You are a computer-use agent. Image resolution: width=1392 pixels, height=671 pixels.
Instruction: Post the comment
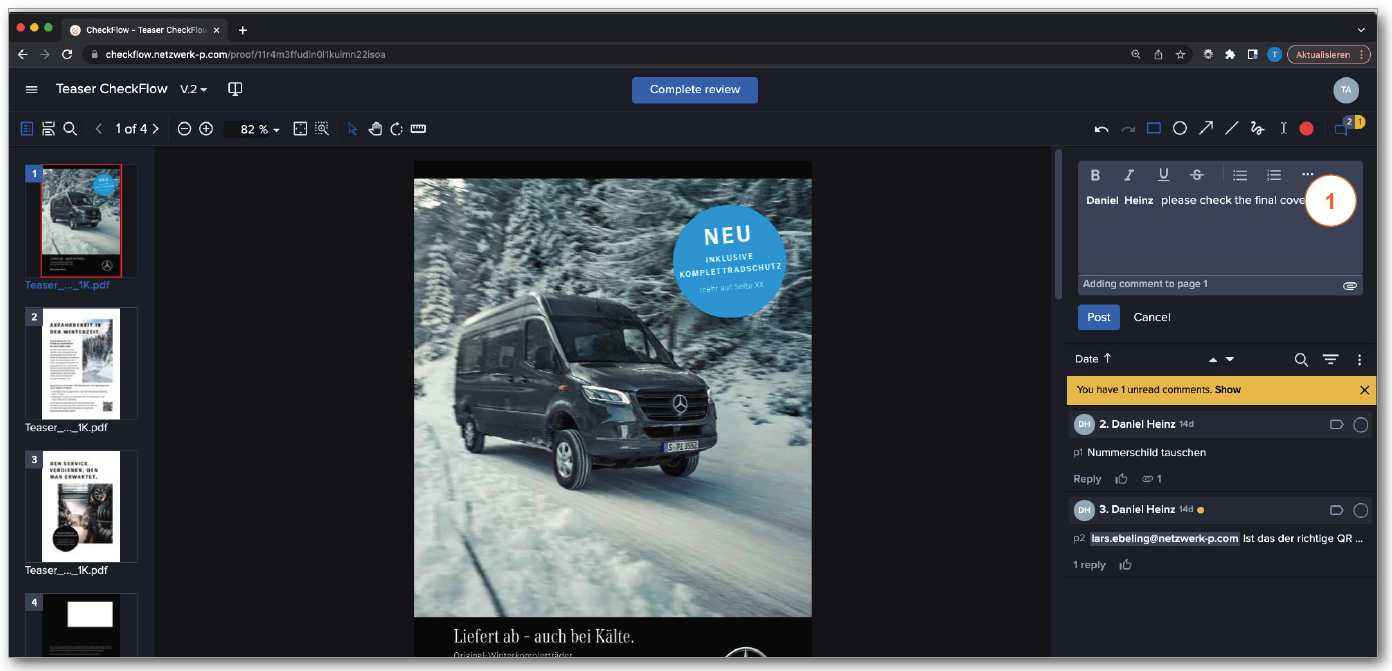[1099, 317]
